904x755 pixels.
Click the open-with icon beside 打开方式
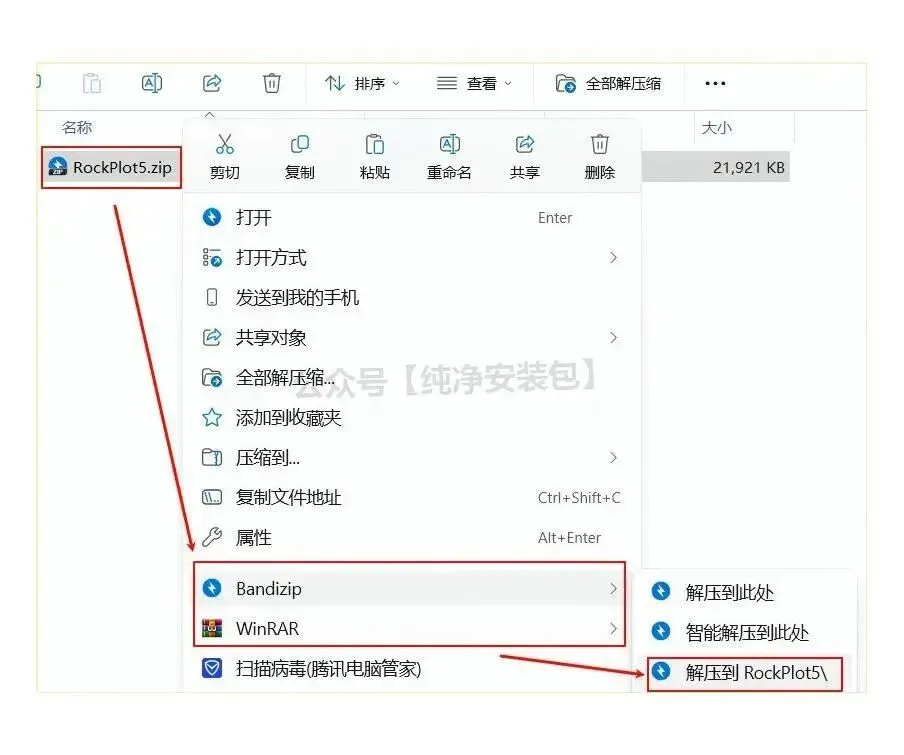click(x=212, y=258)
